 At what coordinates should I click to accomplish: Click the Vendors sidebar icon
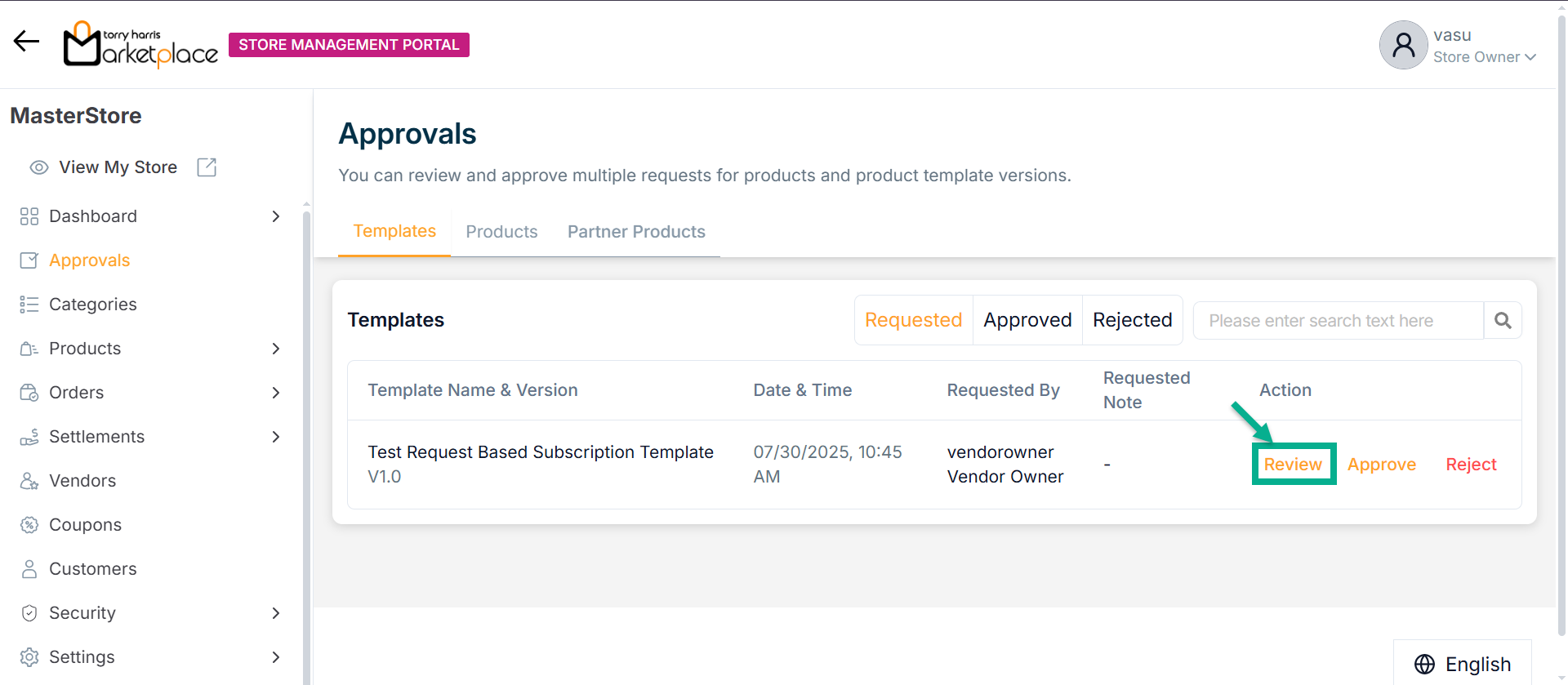[29, 481]
